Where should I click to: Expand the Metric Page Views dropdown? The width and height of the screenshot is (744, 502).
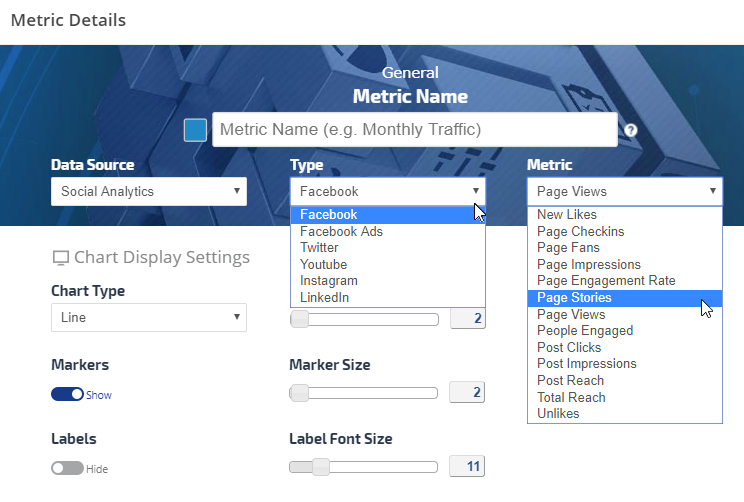coord(624,191)
